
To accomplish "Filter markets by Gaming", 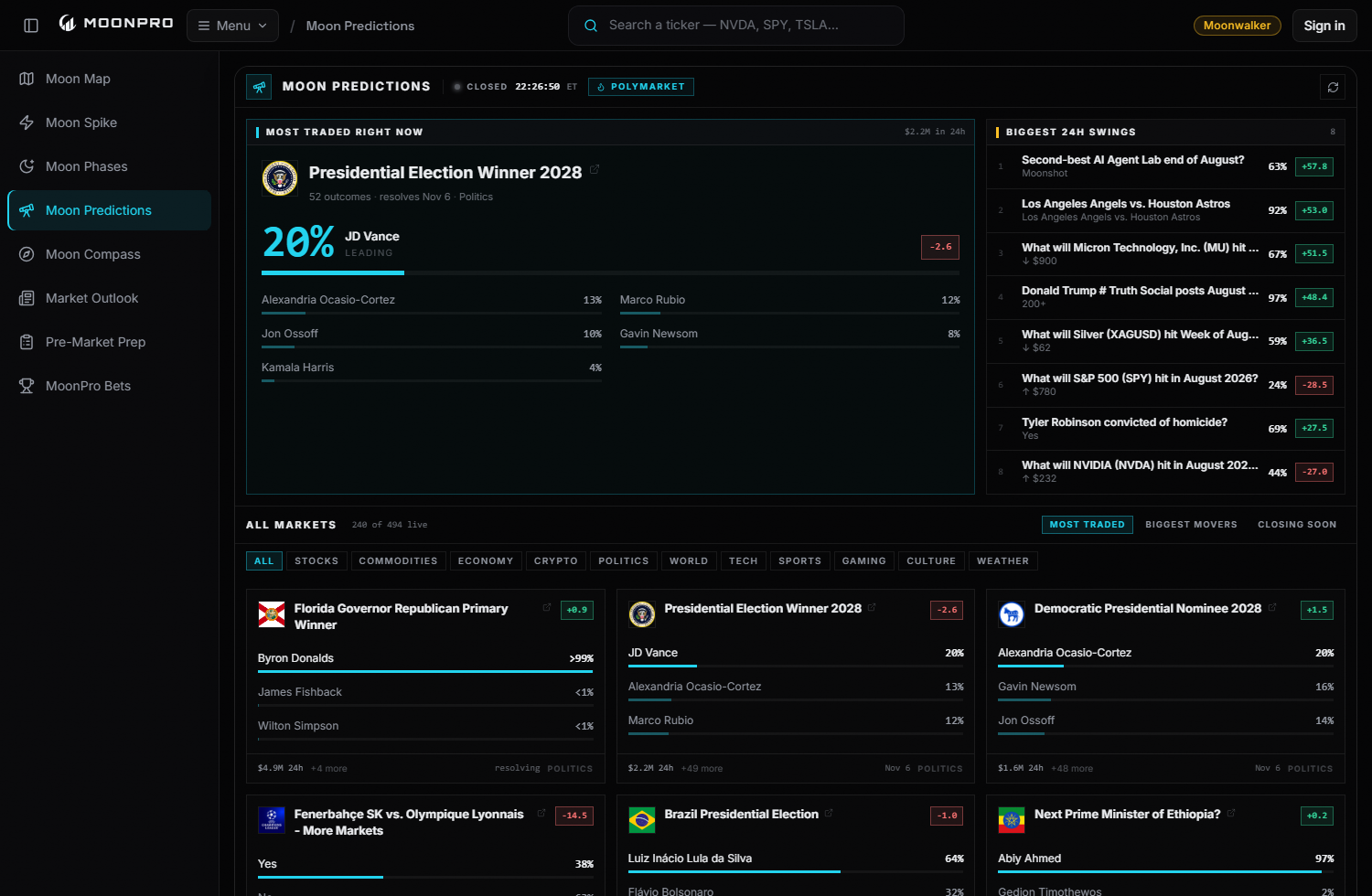I will click(x=864, y=561).
